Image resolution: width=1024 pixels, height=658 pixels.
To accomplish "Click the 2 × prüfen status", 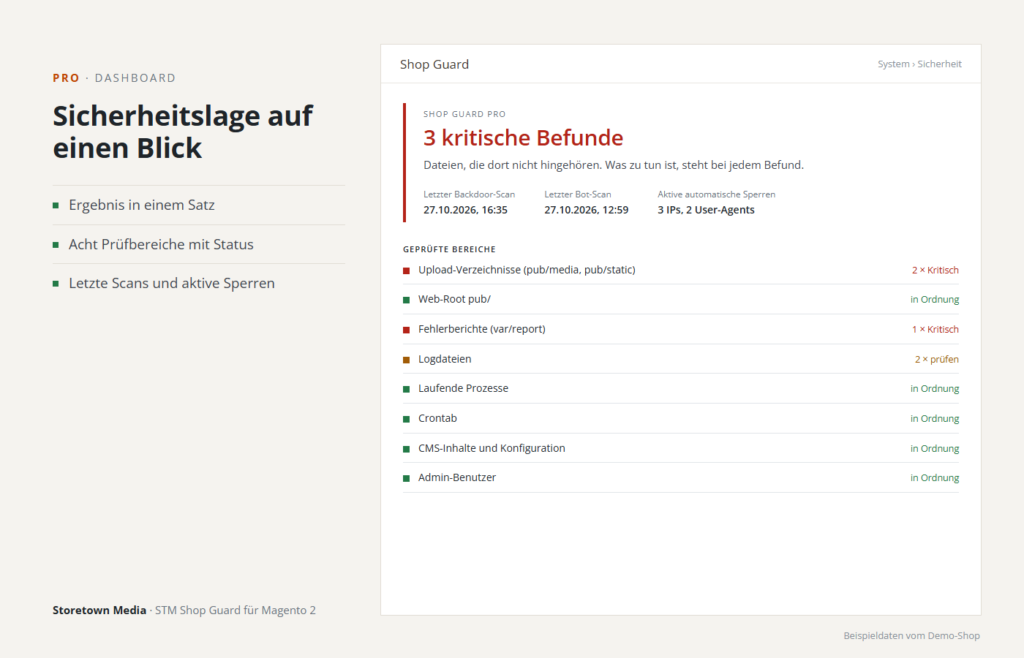I will (x=936, y=360).
